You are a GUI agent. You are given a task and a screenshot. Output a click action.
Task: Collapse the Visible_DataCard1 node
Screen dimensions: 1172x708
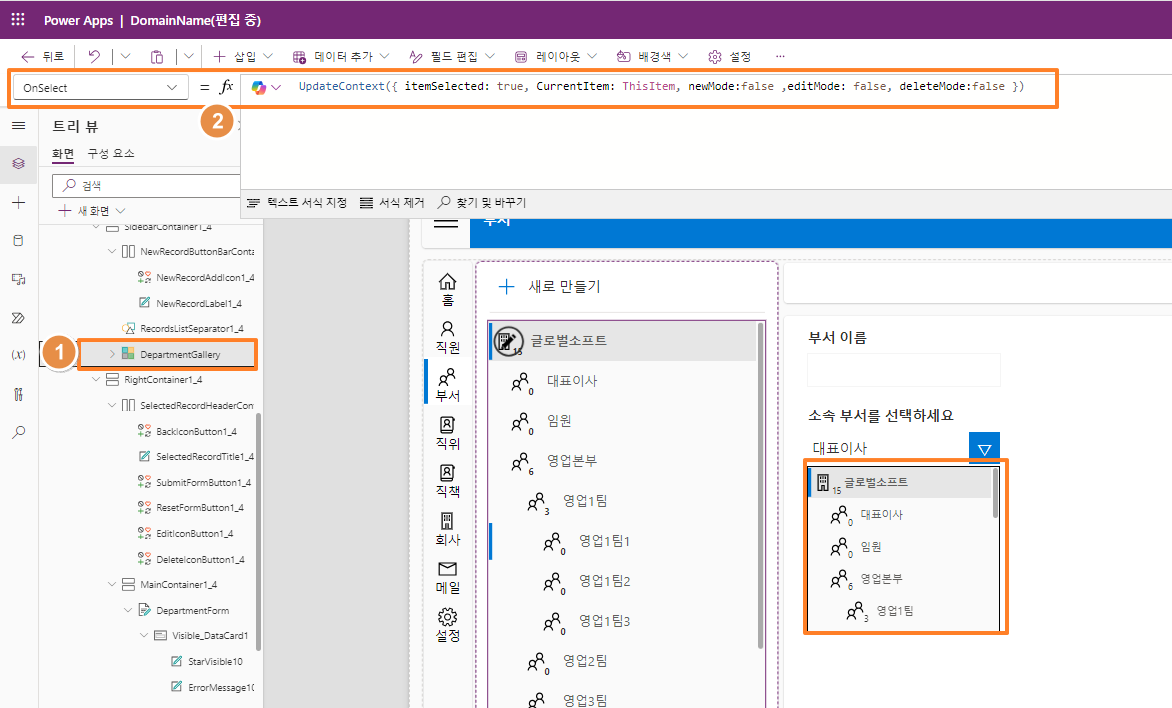click(144, 635)
